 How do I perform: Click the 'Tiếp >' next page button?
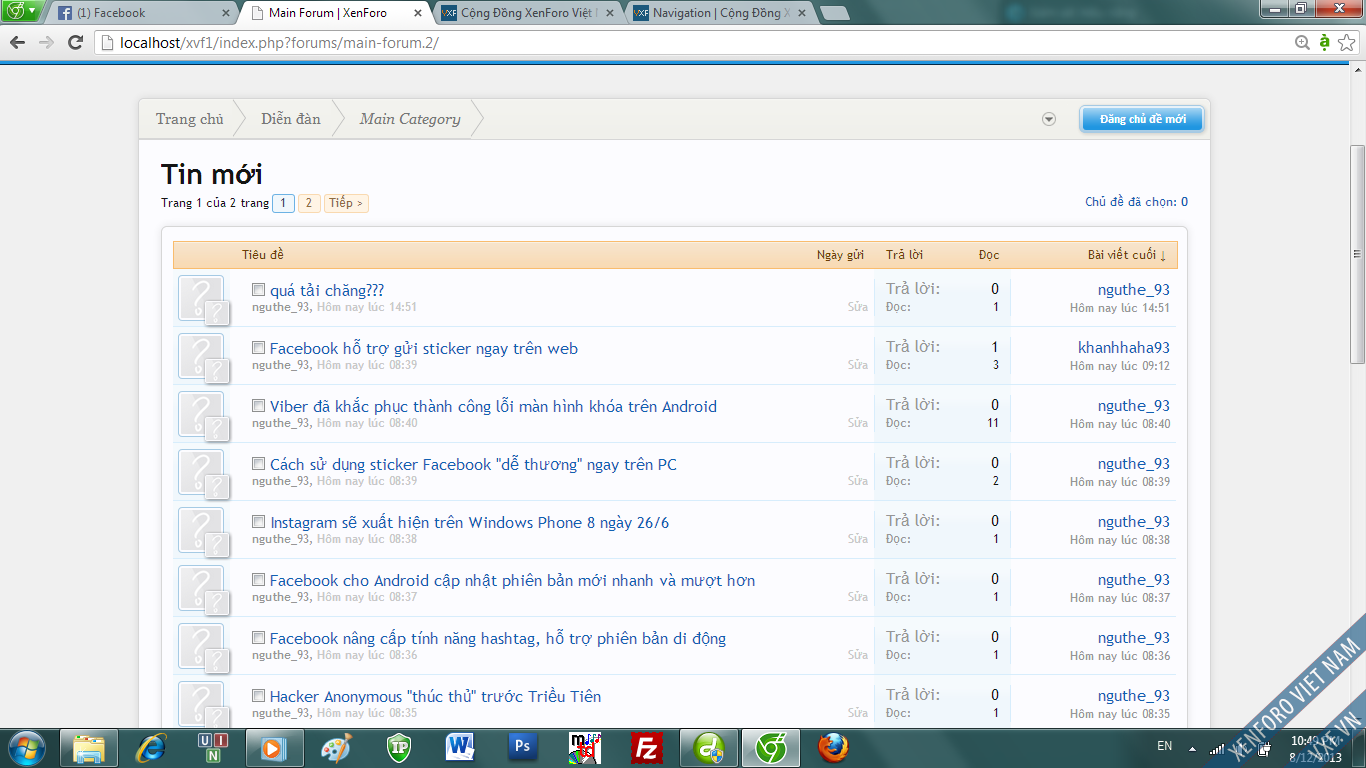click(x=346, y=203)
